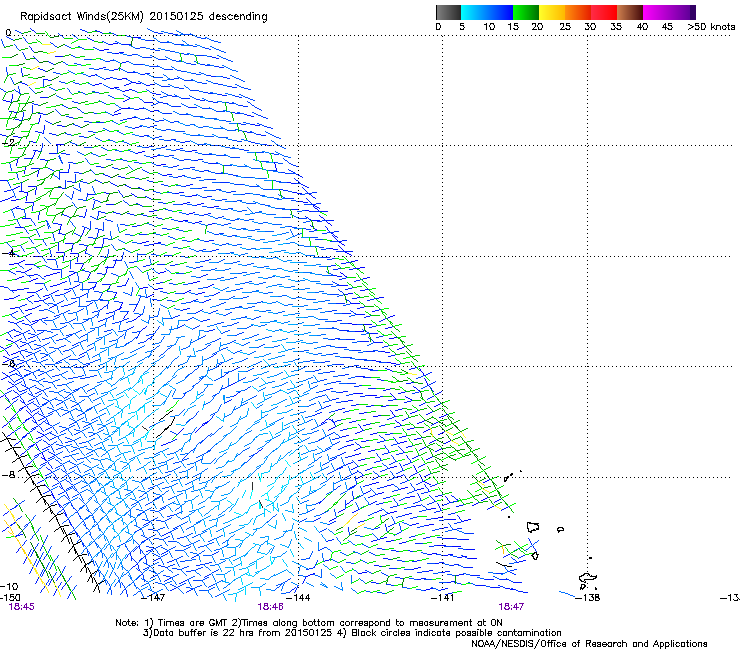Select the yellow 20-25 knots legend segment
The height and width of the screenshot is (650, 740).
(x=552, y=12)
